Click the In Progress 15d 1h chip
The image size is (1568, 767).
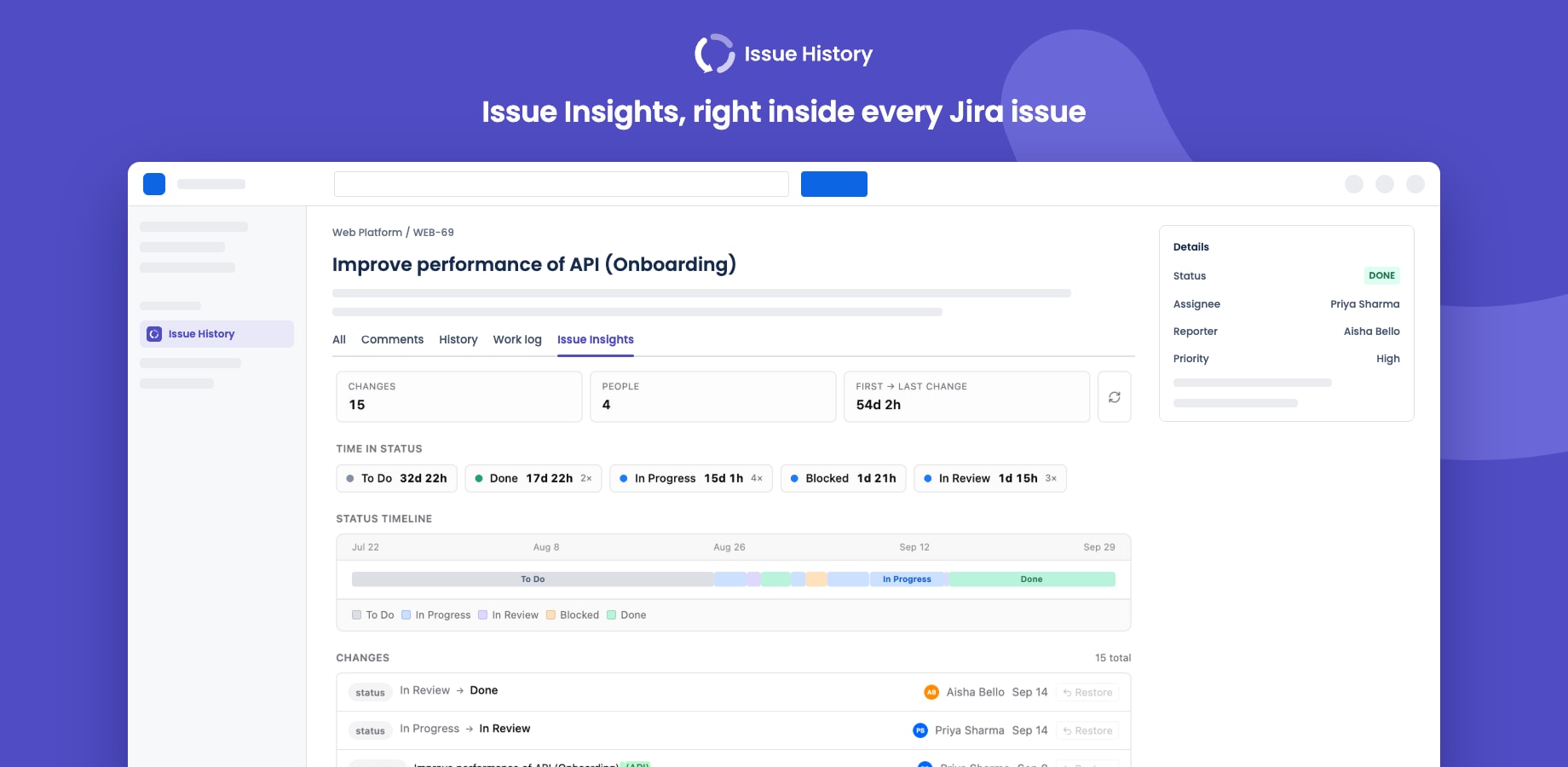691,478
